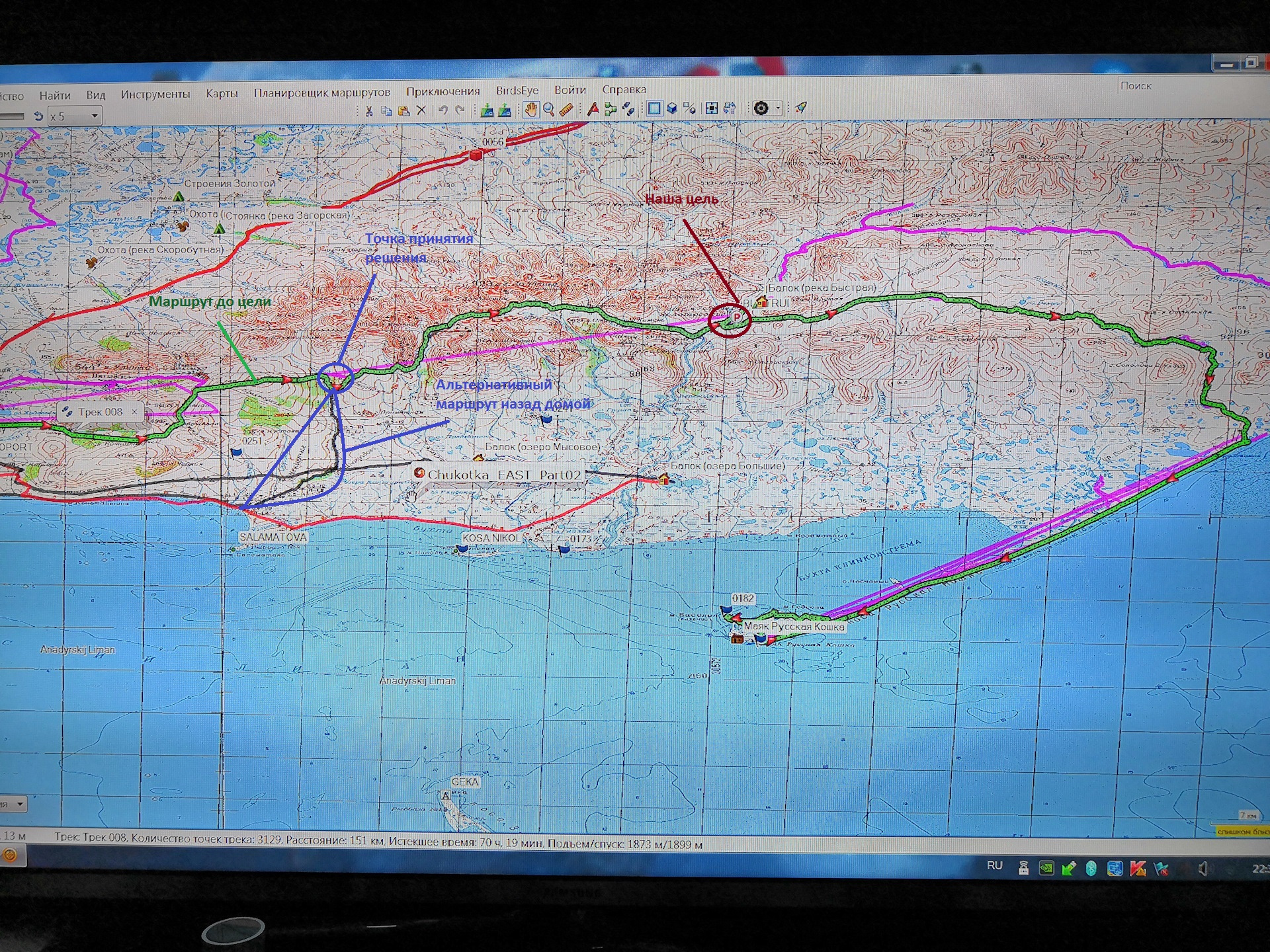
Task: Select the New Route tool
Action: pyautogui.click(x=610, y=109)
